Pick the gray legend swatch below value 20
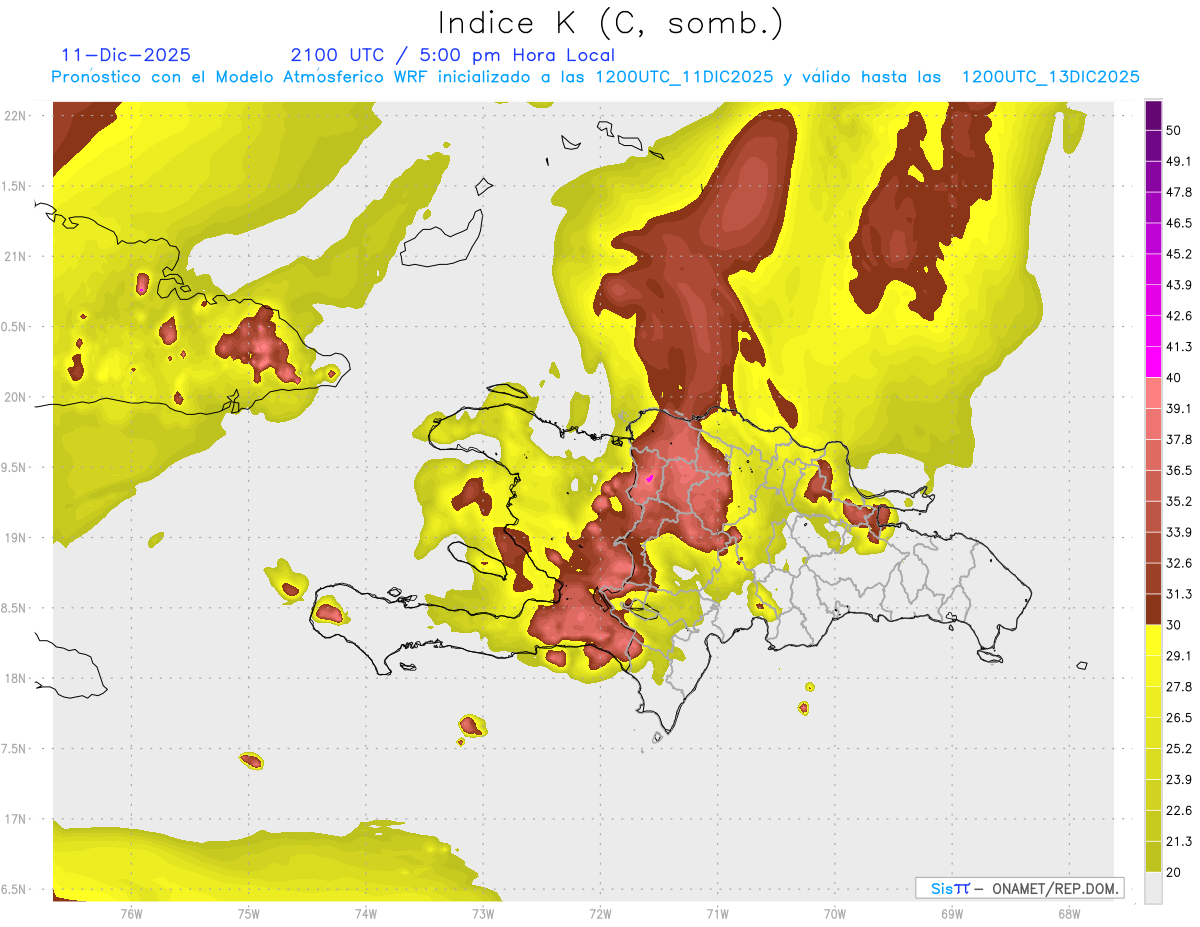The image size is (1200, 927). (1154, 887)
